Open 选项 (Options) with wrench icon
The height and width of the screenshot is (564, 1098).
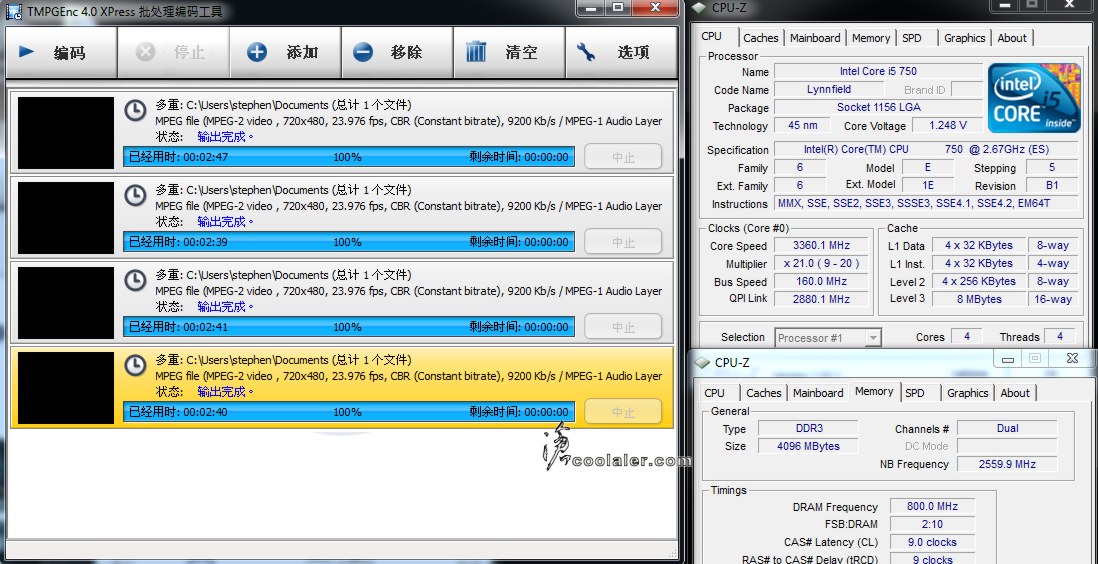pyautogui.click(x=621, y=53)
